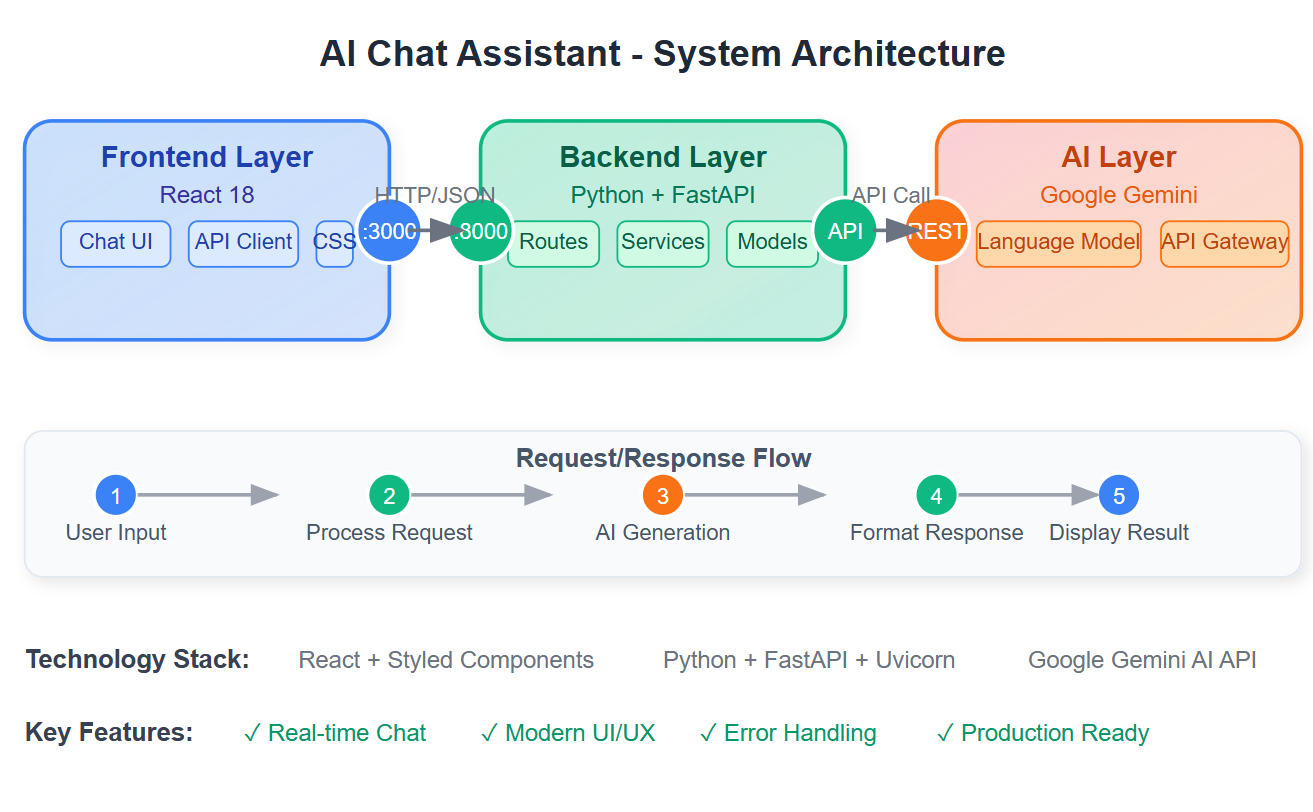This screenshot has height=812, width=1313.
Task: Click the AI Layer heading
Action: point(1119,158)
